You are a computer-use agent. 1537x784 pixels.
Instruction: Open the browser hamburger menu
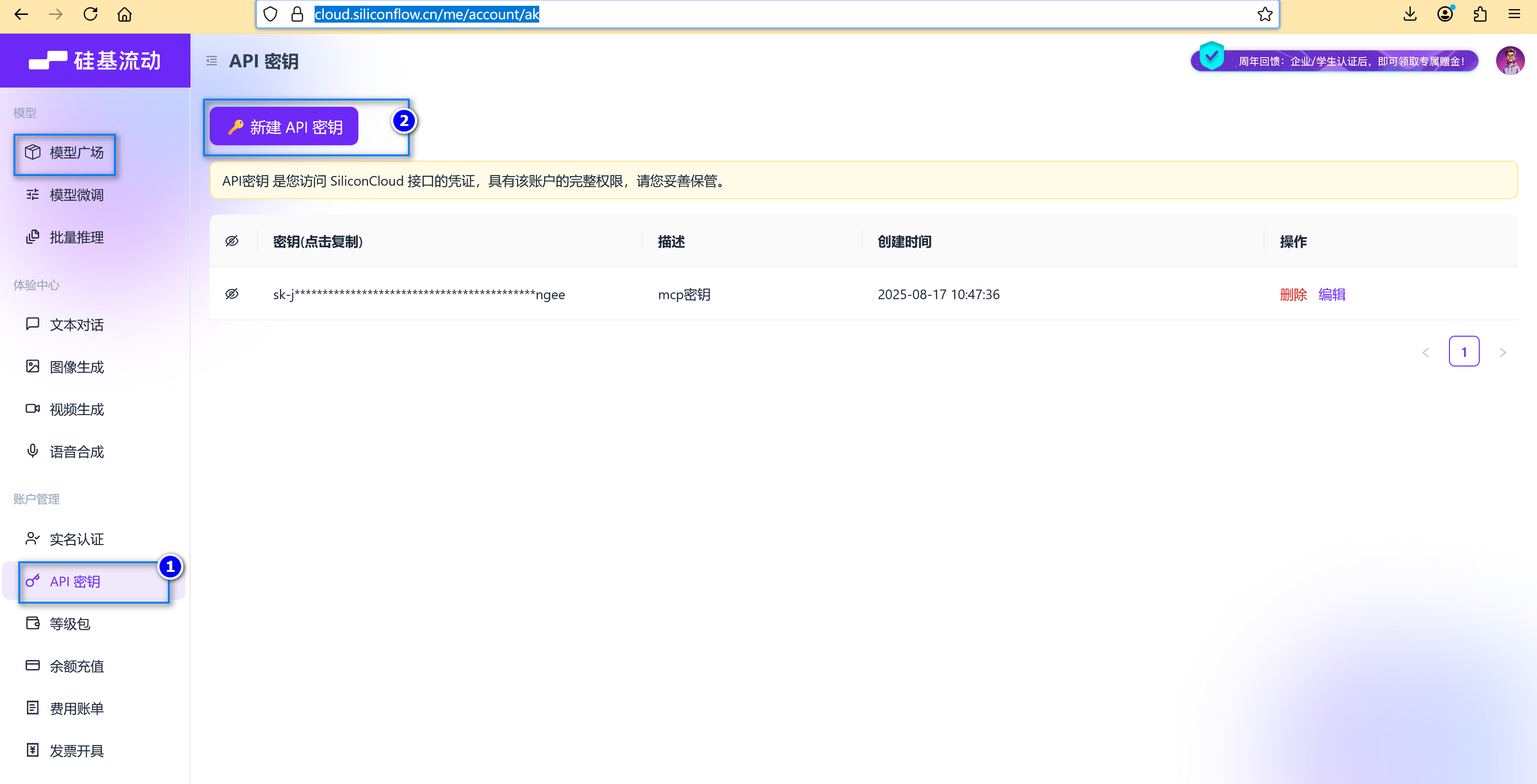[1514, 14]
